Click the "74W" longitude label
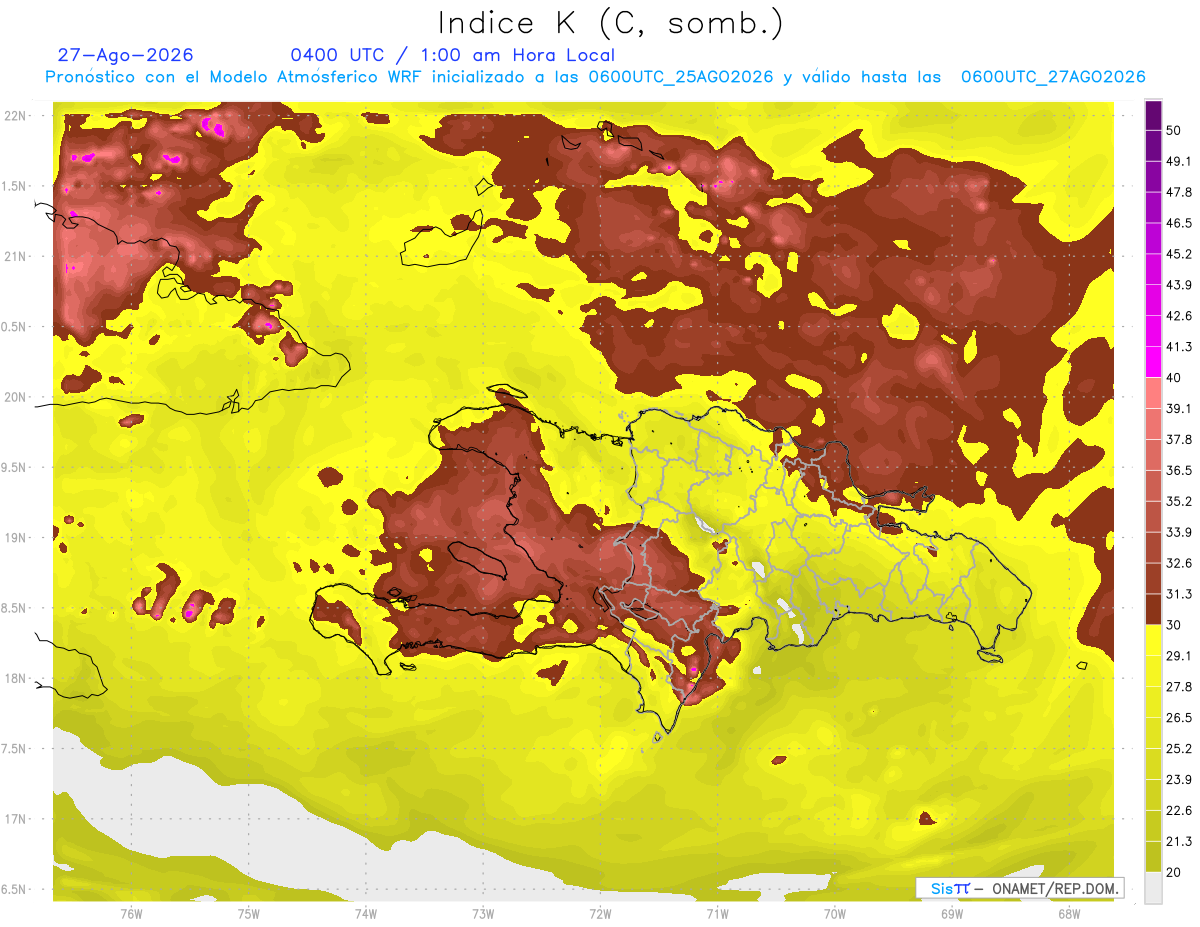 (x=366, y=913)
